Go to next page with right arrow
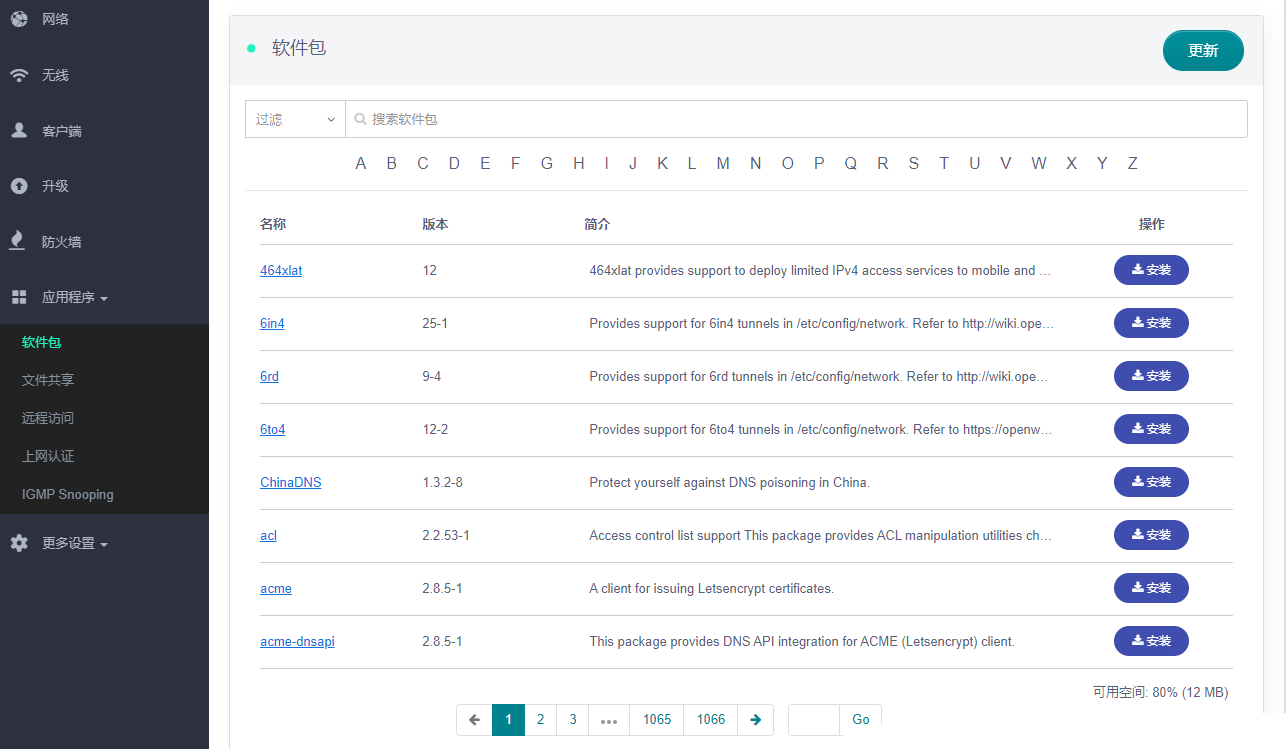1287x749 pixels. [755, 720]
